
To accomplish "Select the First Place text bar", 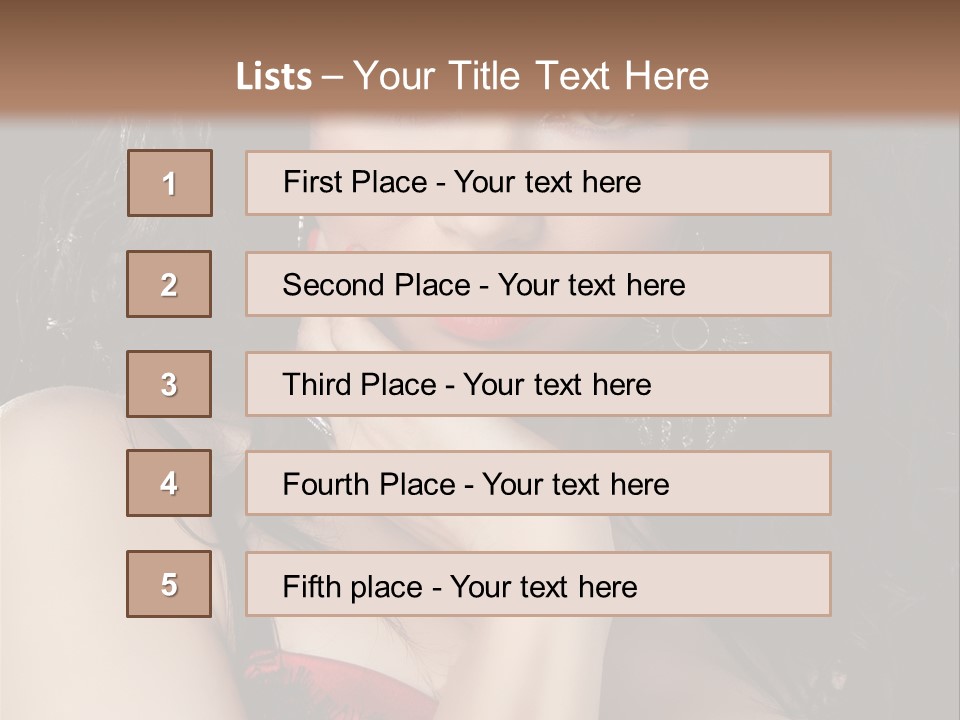I will pyautogui.click(x=538, y=183).
